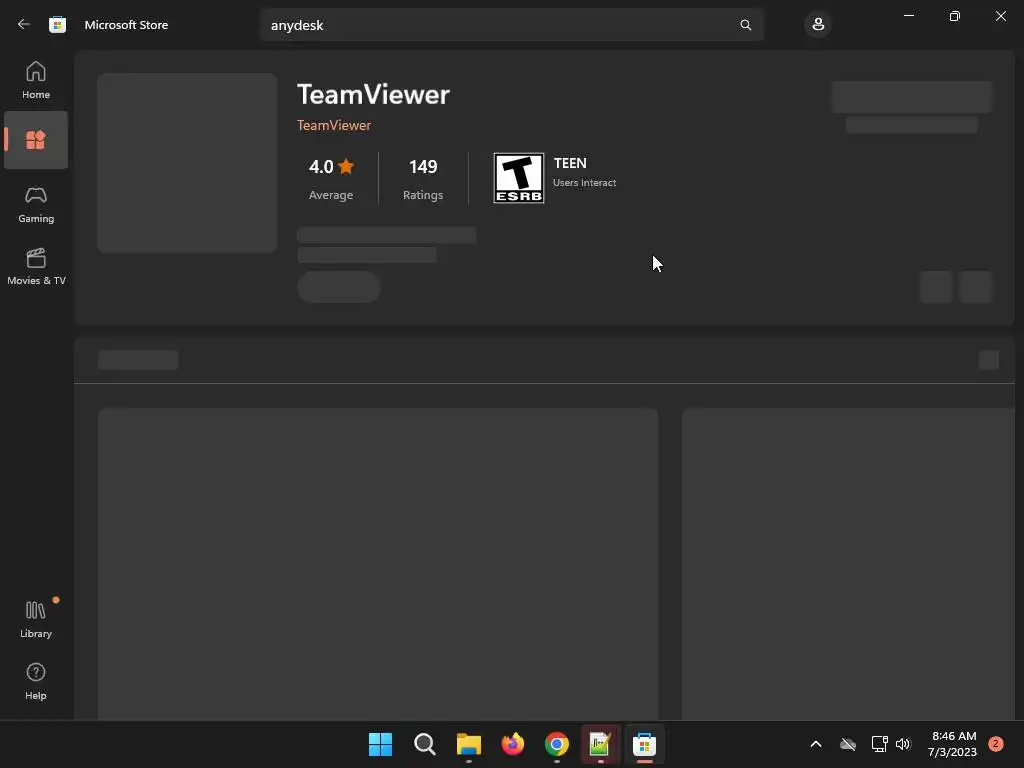
Task: Open File Explorer from the taskbar
Action: pos(468,744)
